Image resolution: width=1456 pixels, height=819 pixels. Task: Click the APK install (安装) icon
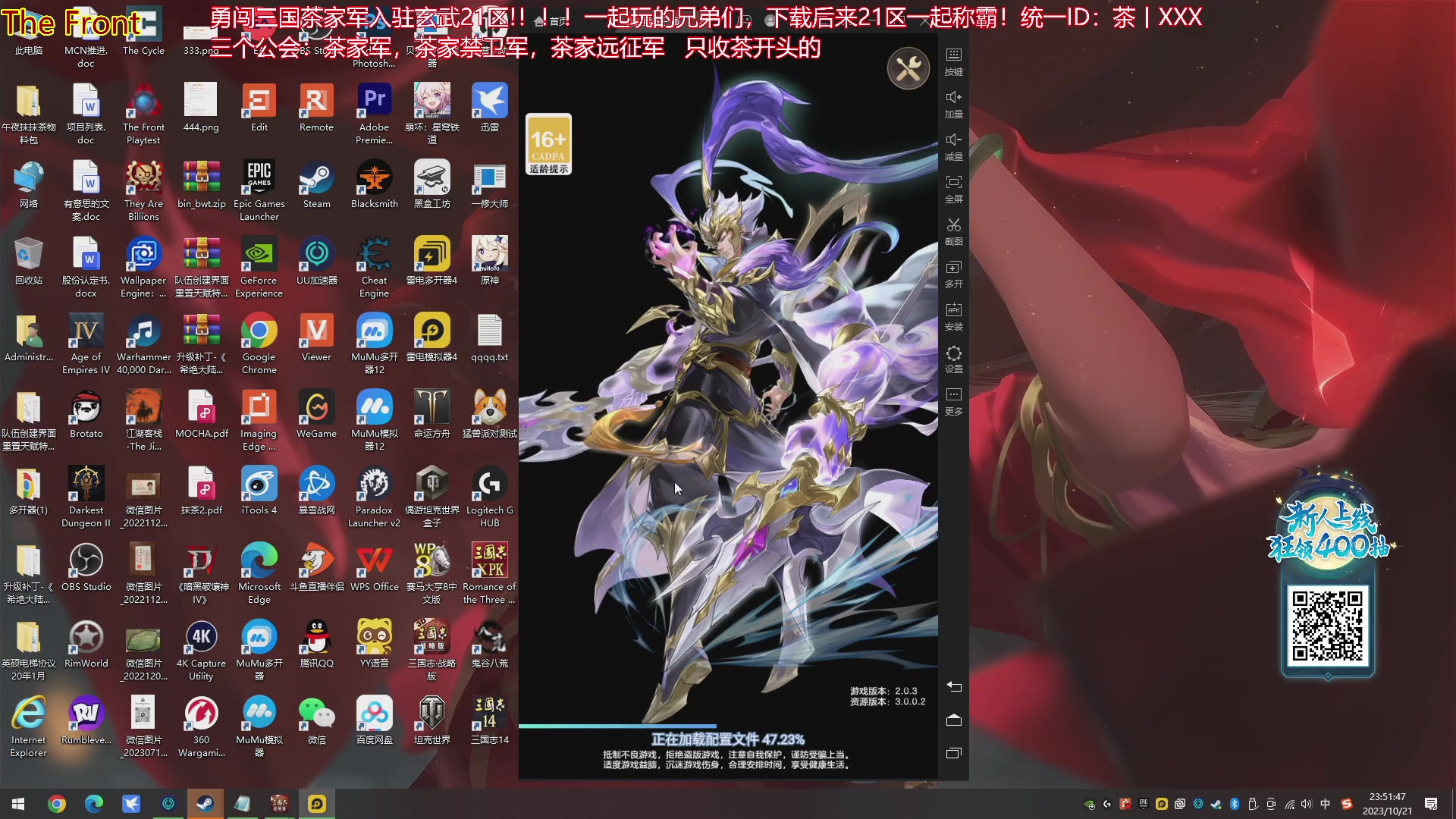tap(954, 316)
